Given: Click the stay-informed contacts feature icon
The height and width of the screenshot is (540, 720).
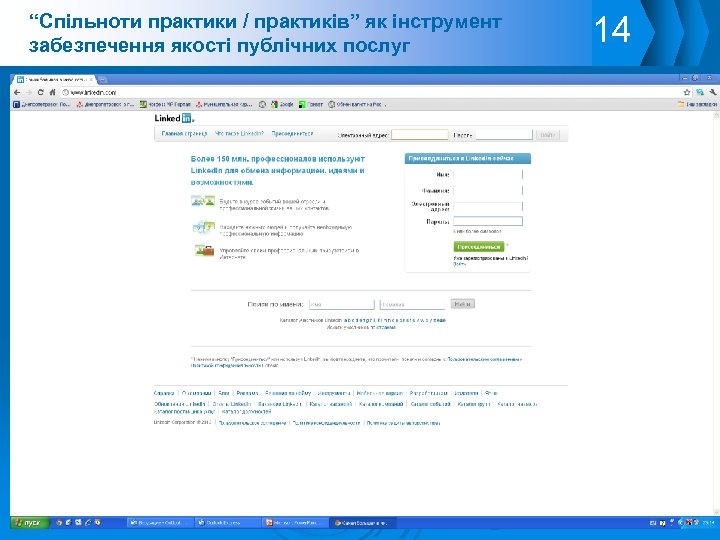Looking at the screenshot, I should (x=203, y=201).
